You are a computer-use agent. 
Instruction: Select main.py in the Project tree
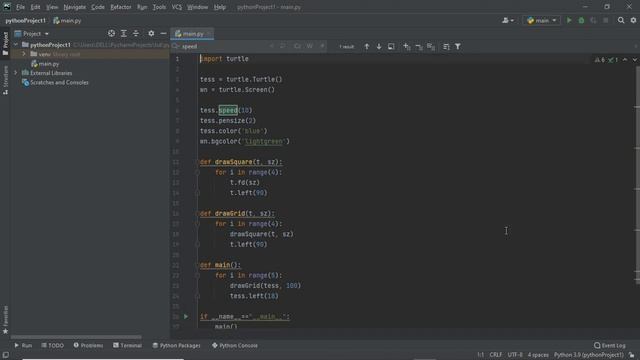pyautogui.click(x=45, y=64)
